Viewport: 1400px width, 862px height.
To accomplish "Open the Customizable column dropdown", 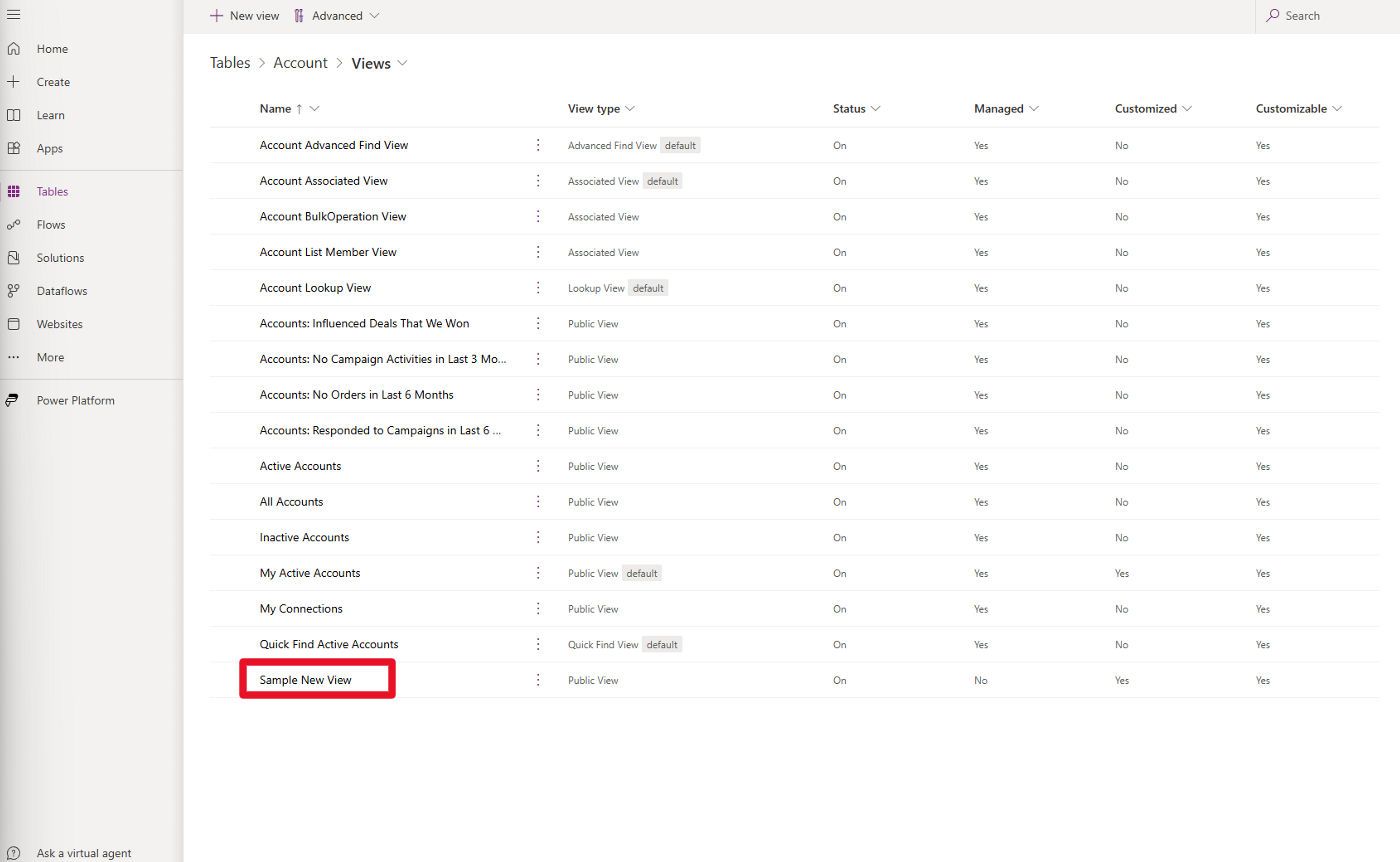I will [x=1337, y=109].
